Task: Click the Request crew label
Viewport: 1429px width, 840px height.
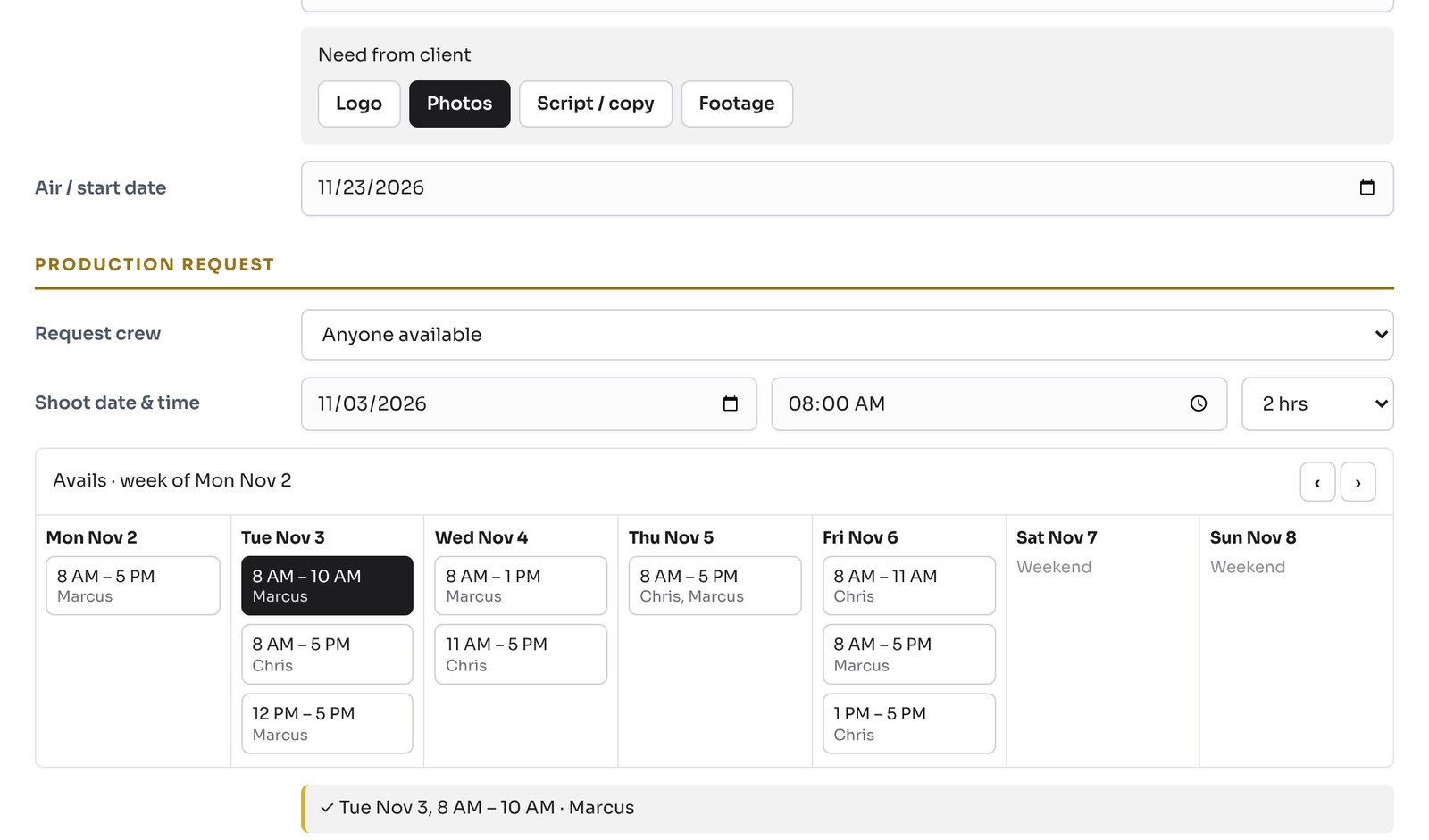Action: pyautogui.click(x=98, y=333)
